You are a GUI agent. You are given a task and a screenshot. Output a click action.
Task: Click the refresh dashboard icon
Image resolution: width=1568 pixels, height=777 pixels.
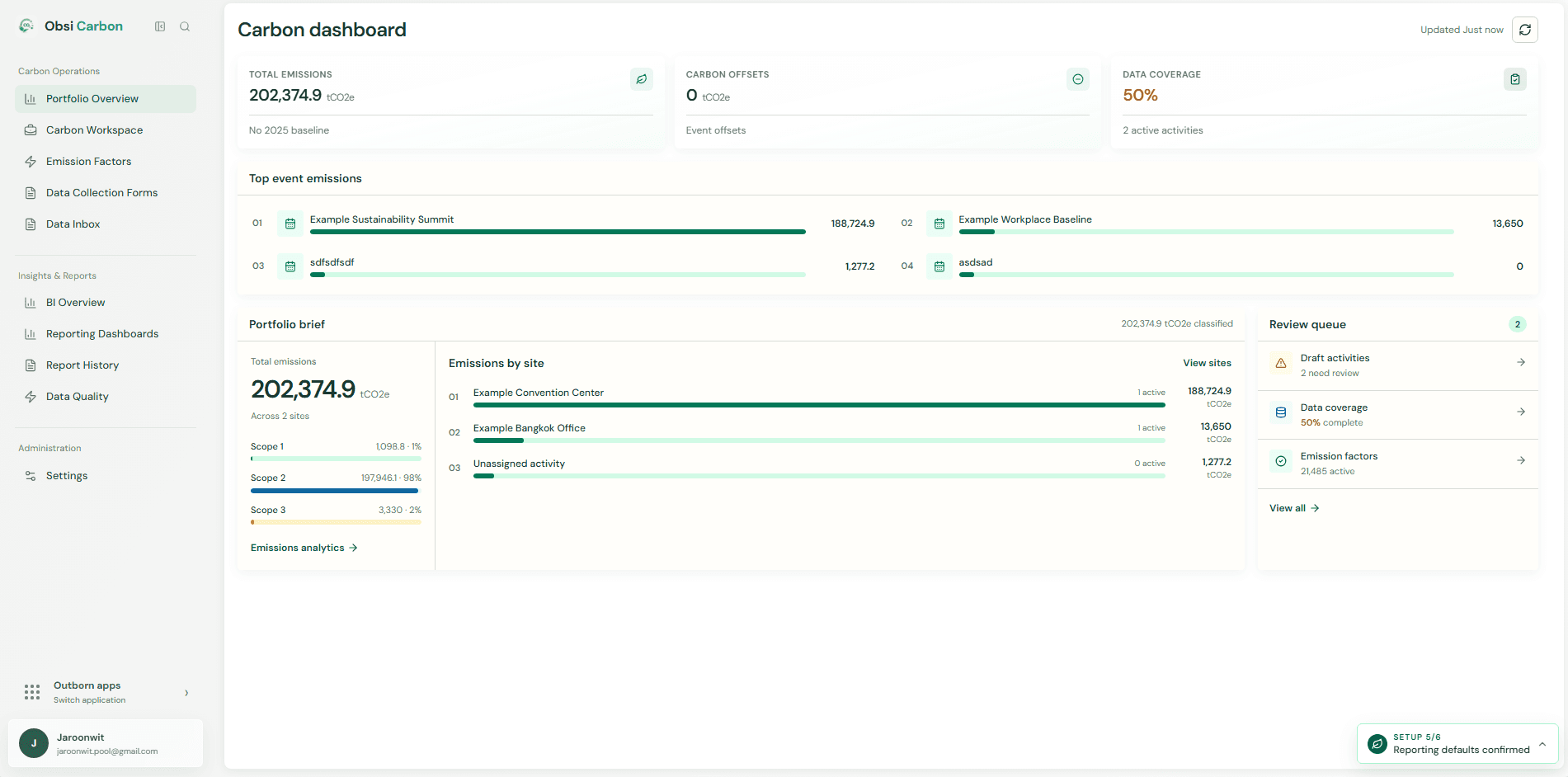click(x=1525, y=30)
